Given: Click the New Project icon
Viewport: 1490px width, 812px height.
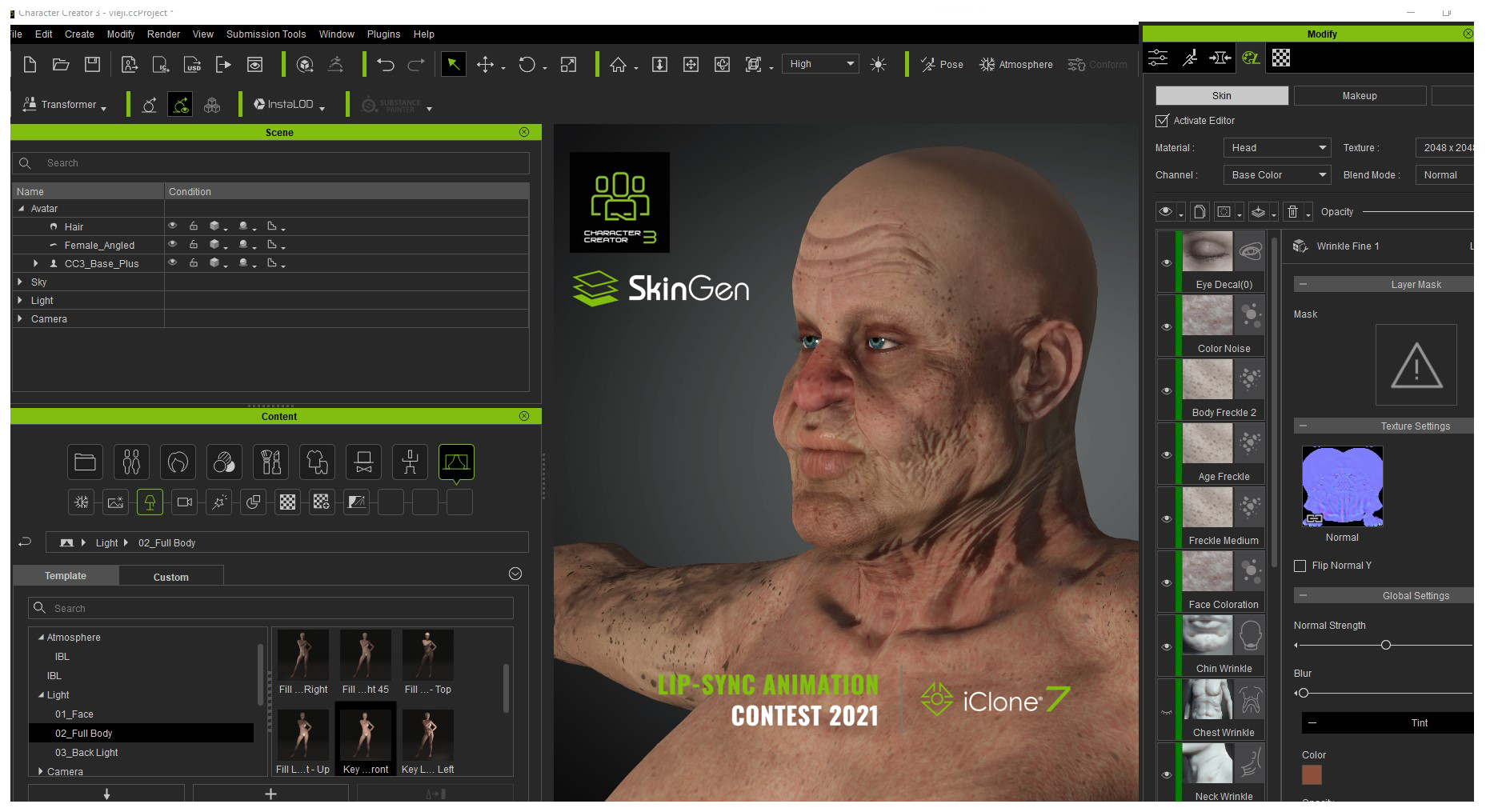Looking at the screenshot, I should (x=30, y=65).
